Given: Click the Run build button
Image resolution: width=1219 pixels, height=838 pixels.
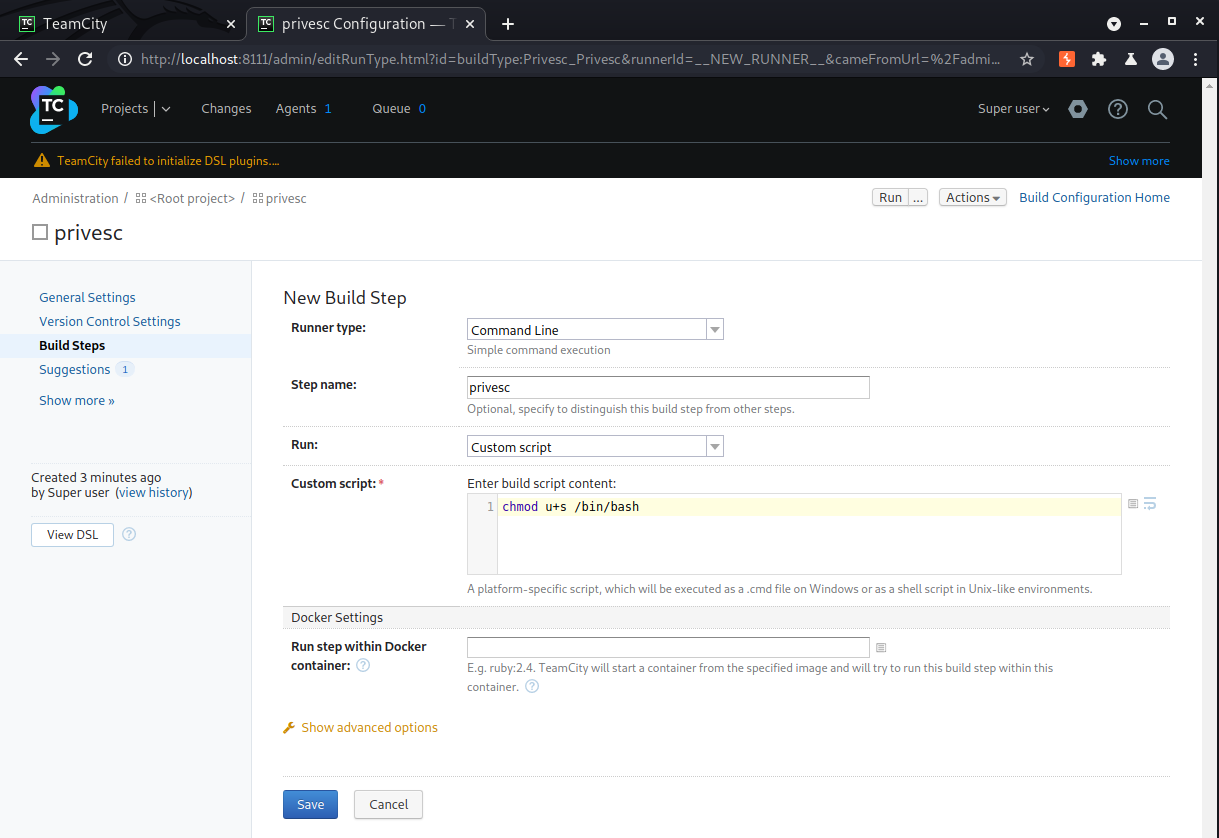Looking at the screenshot, I should tap(890, 197).
